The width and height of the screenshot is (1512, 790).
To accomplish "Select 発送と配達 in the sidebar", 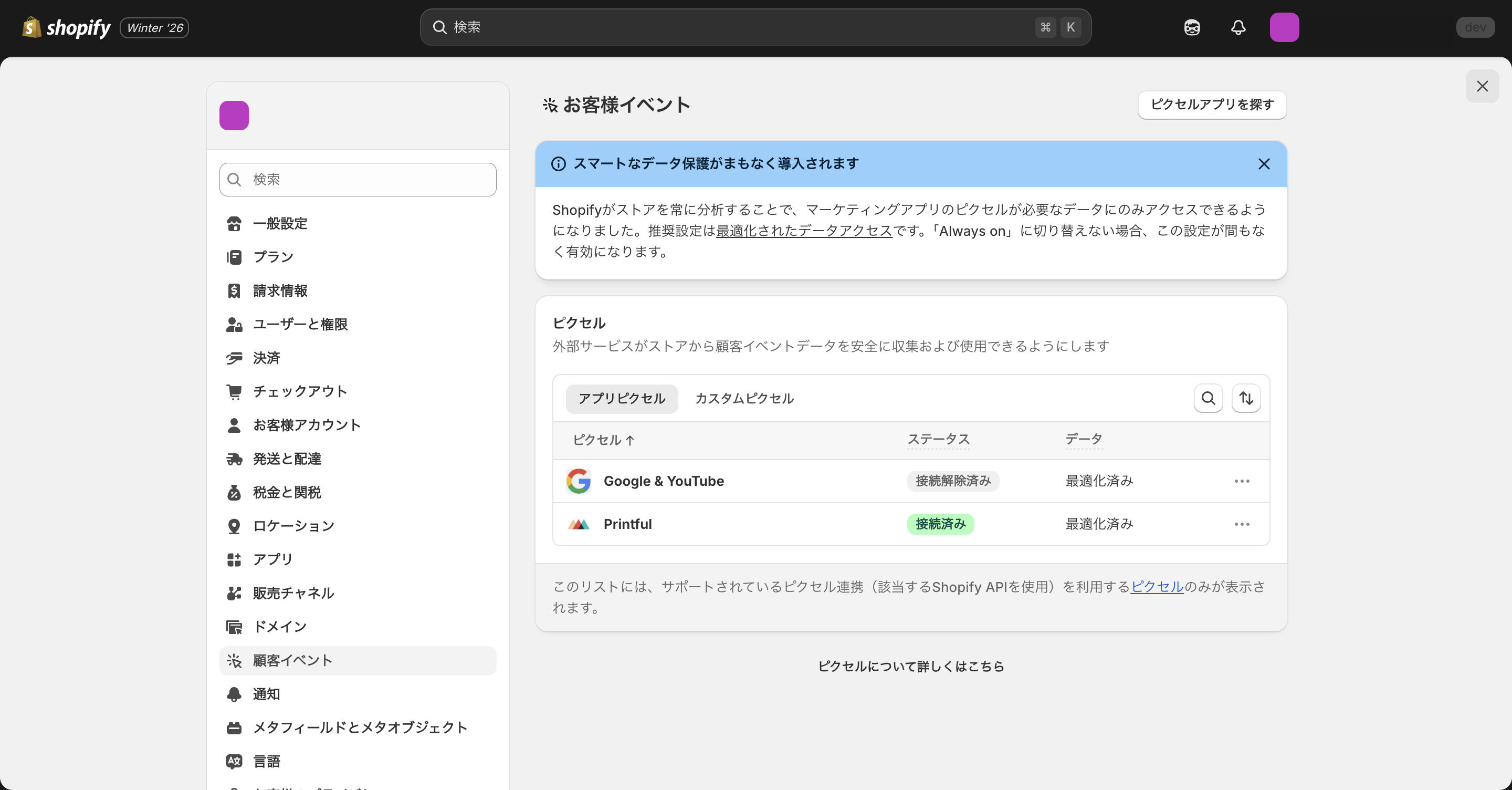I will pos(287,459).
